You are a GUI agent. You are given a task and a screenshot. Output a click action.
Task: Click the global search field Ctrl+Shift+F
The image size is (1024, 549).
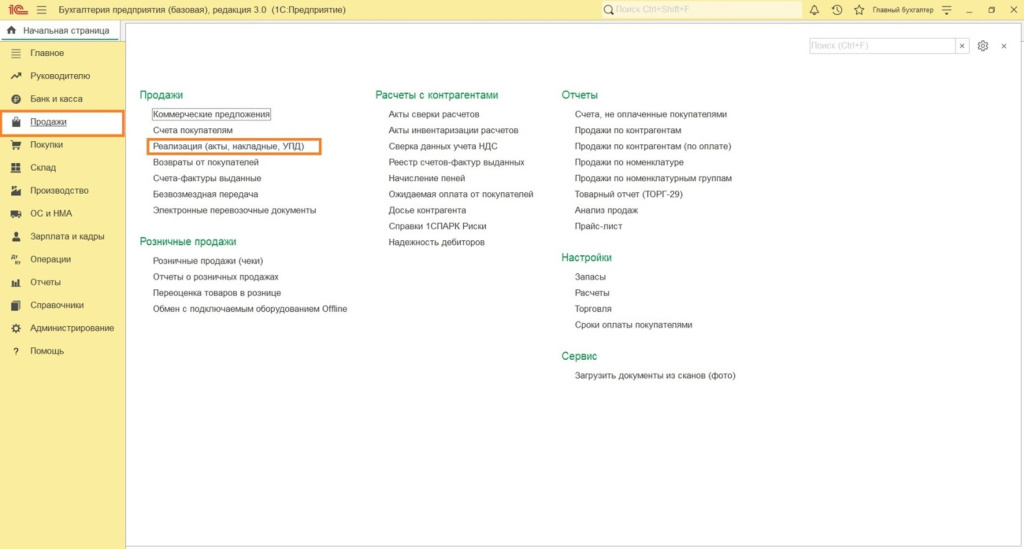pyautogui.click(x=700, y=9)
